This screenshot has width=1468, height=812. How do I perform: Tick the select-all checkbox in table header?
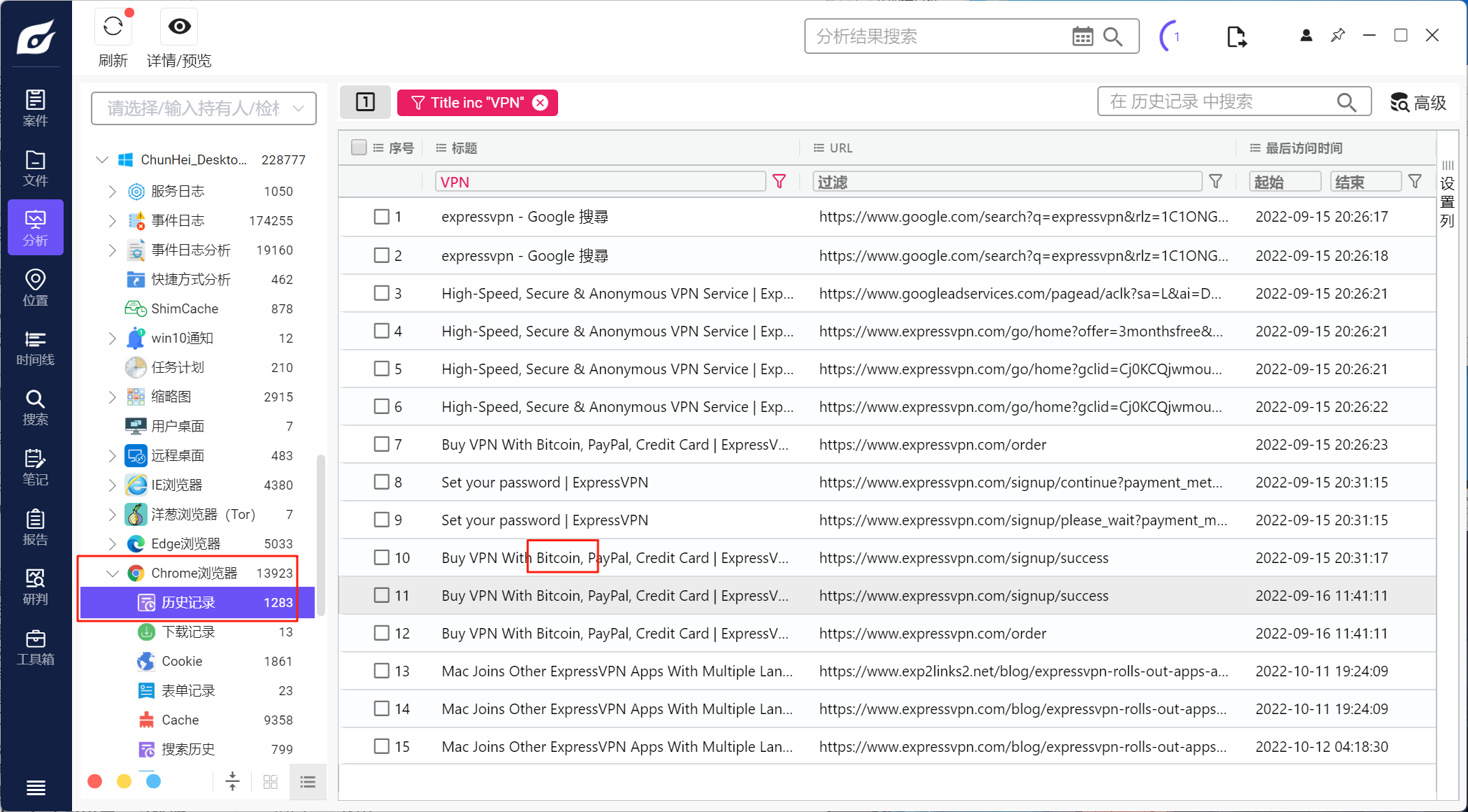coord(359,148)
